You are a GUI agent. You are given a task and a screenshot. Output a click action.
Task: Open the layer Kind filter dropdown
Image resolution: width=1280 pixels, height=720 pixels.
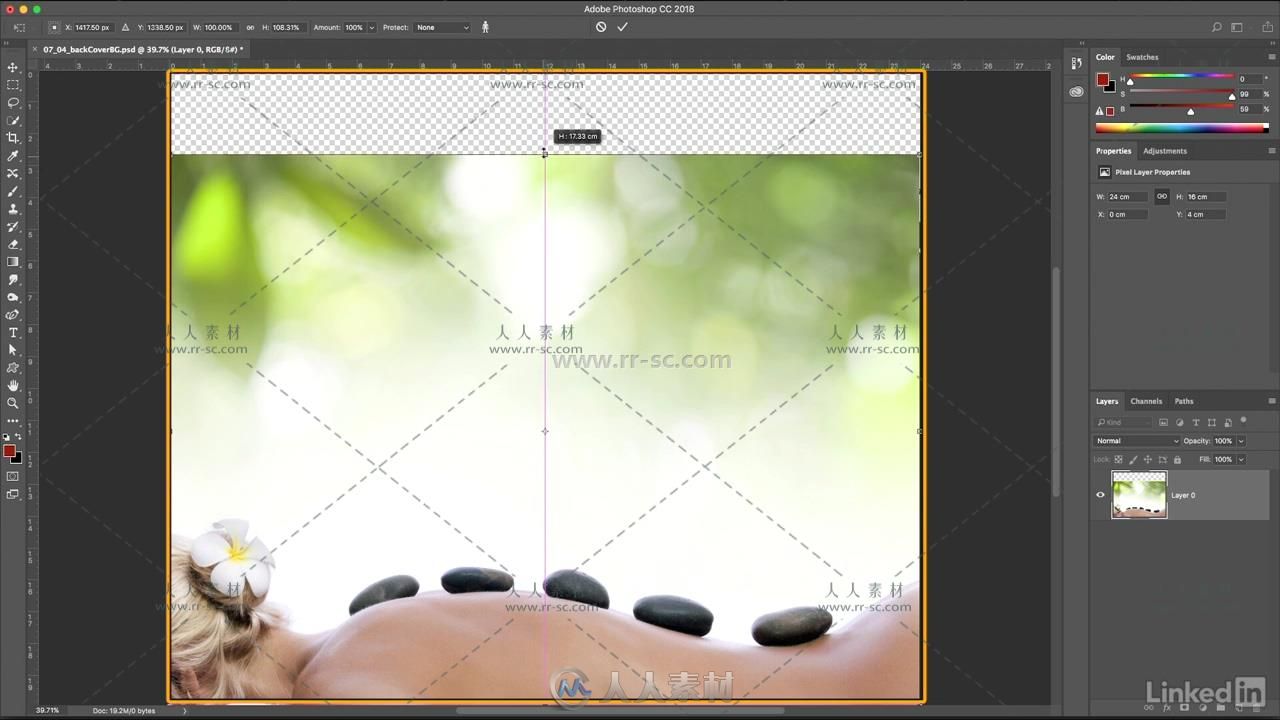1124,423
